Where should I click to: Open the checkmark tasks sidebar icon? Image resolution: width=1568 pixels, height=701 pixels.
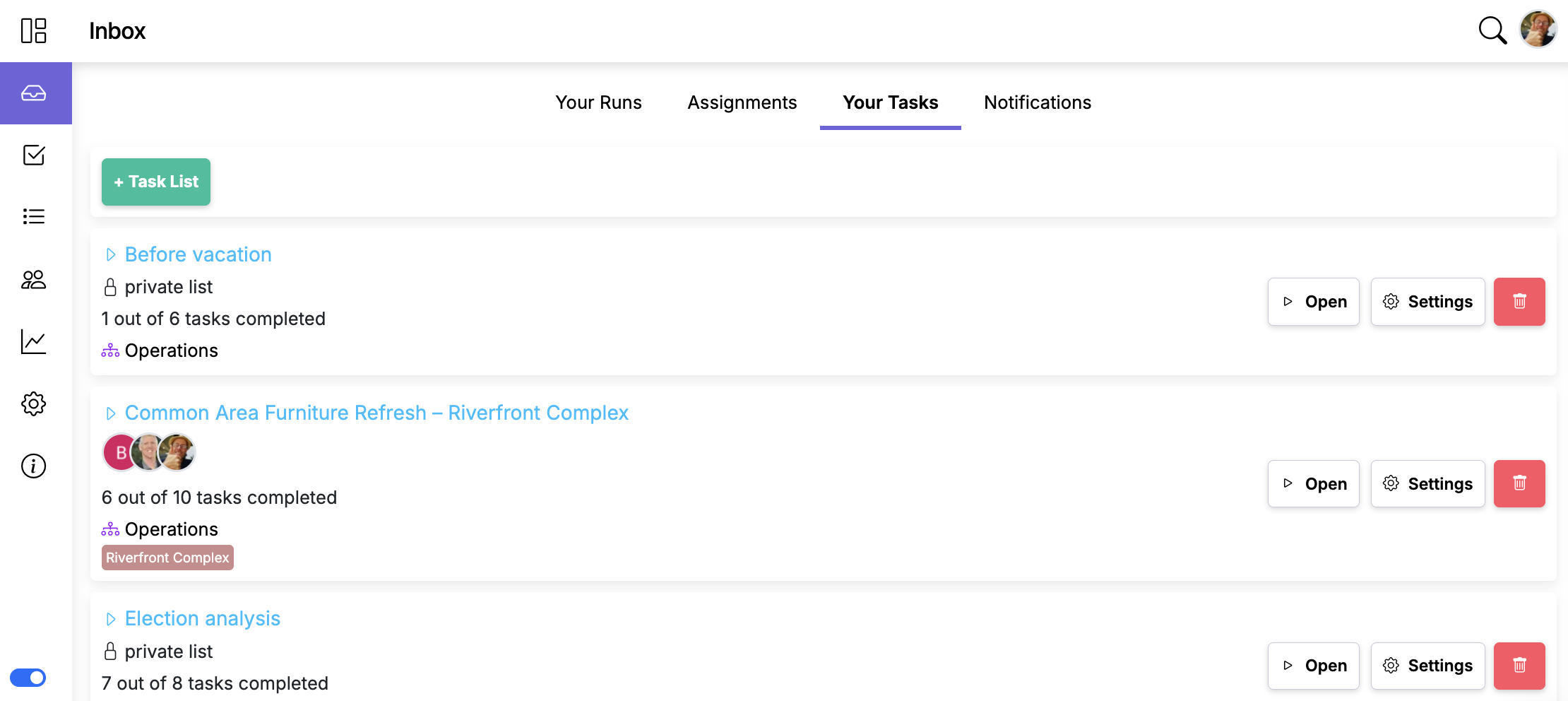tap(34, 155)
